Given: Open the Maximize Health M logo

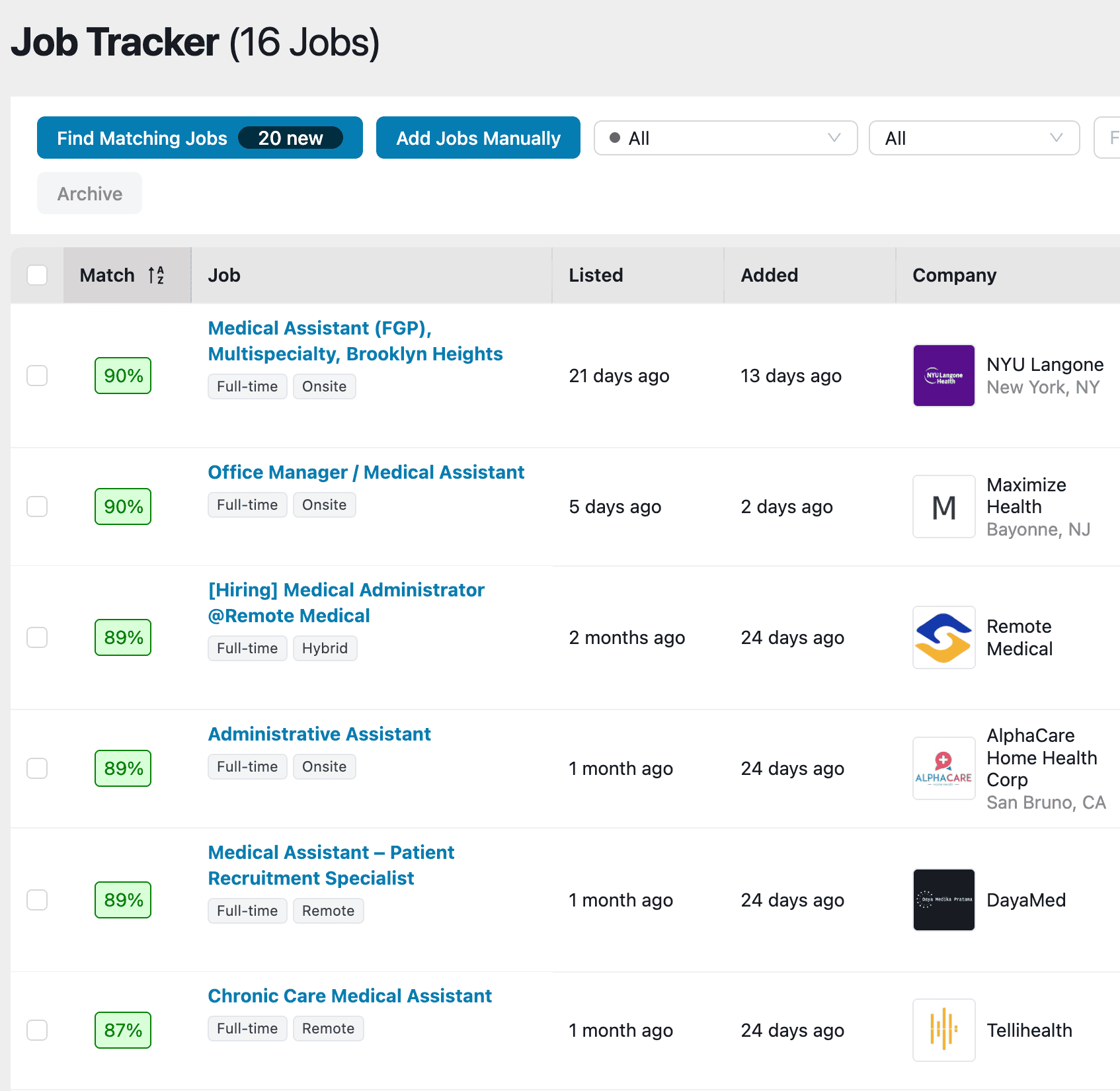Looking at the screenshot, I should [x=943, y=506].
